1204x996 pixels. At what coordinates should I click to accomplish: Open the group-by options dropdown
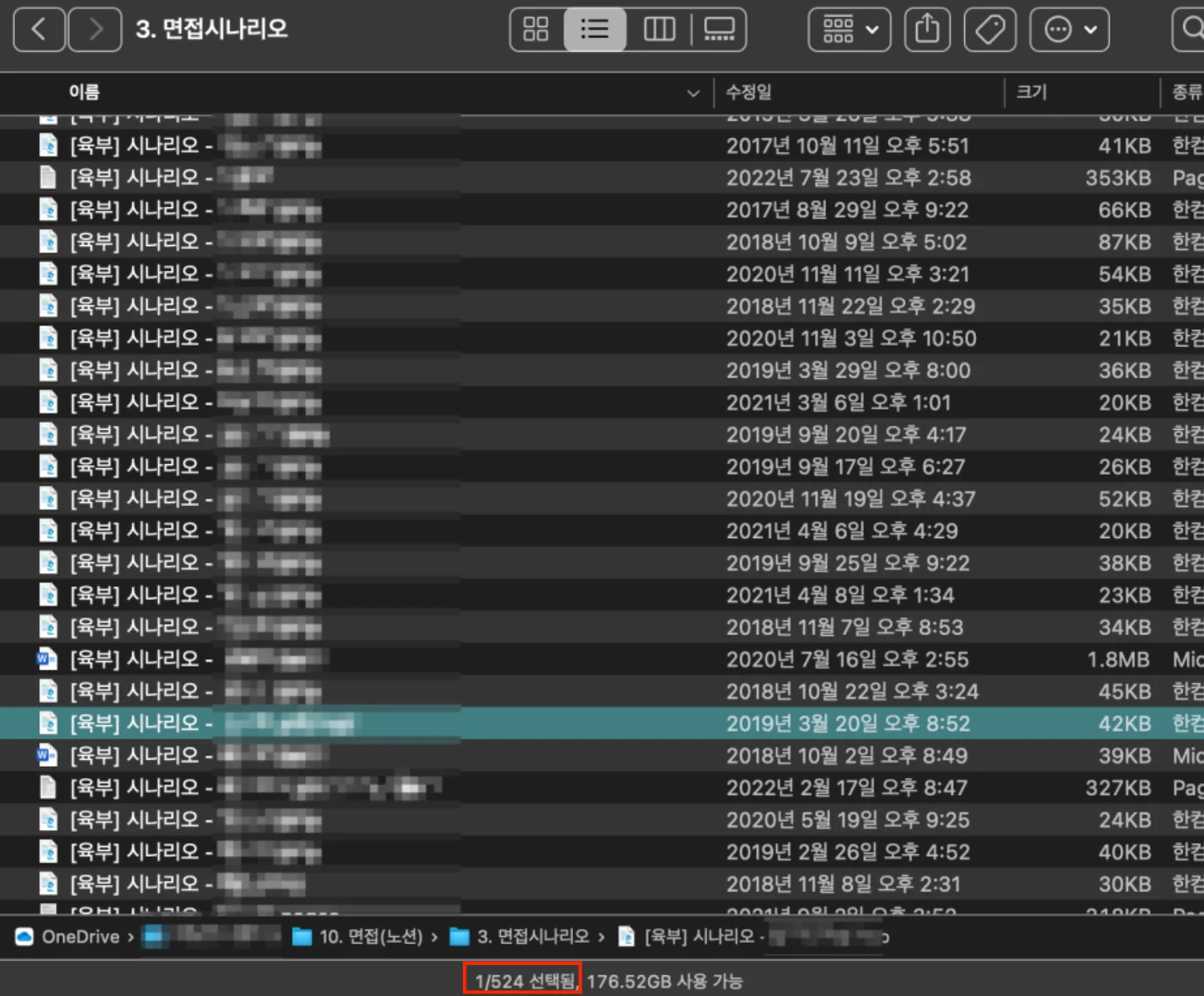850,29
